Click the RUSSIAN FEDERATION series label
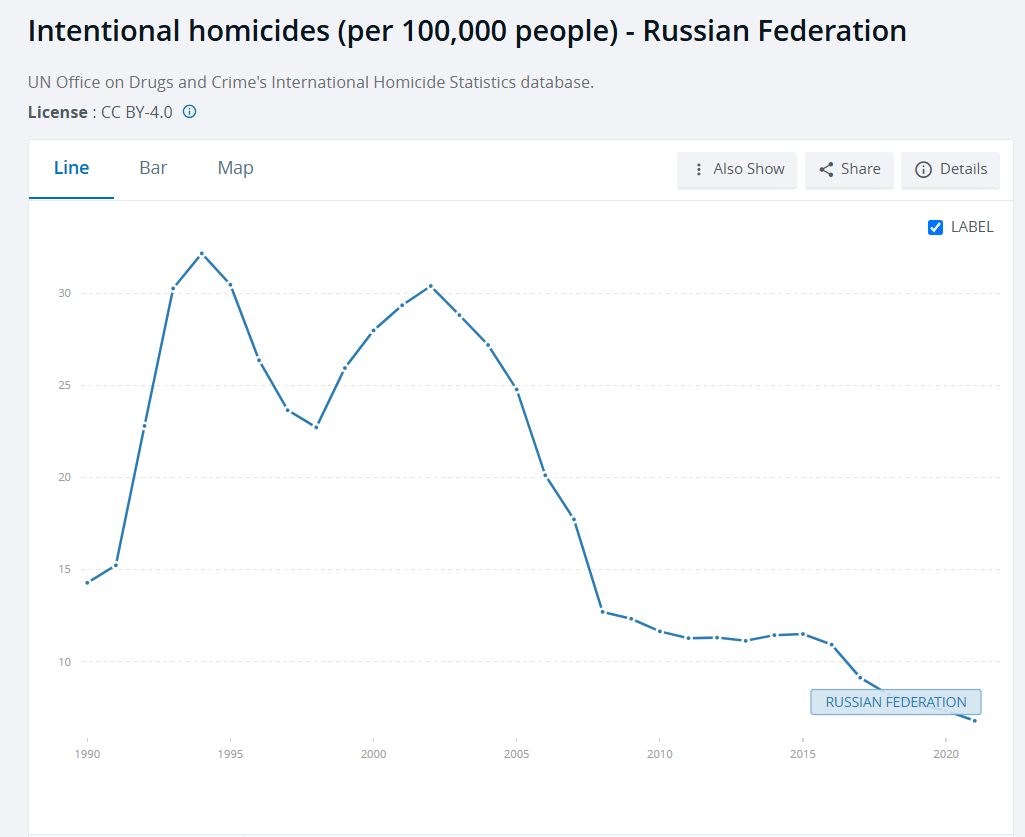Screen dimensions: 1025x837 coord(895,702)
